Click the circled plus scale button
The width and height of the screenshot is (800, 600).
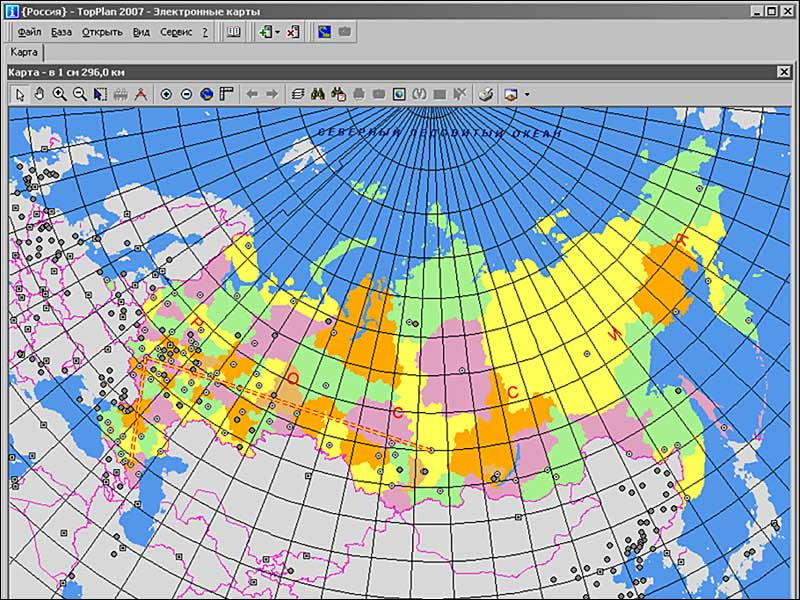166,94
